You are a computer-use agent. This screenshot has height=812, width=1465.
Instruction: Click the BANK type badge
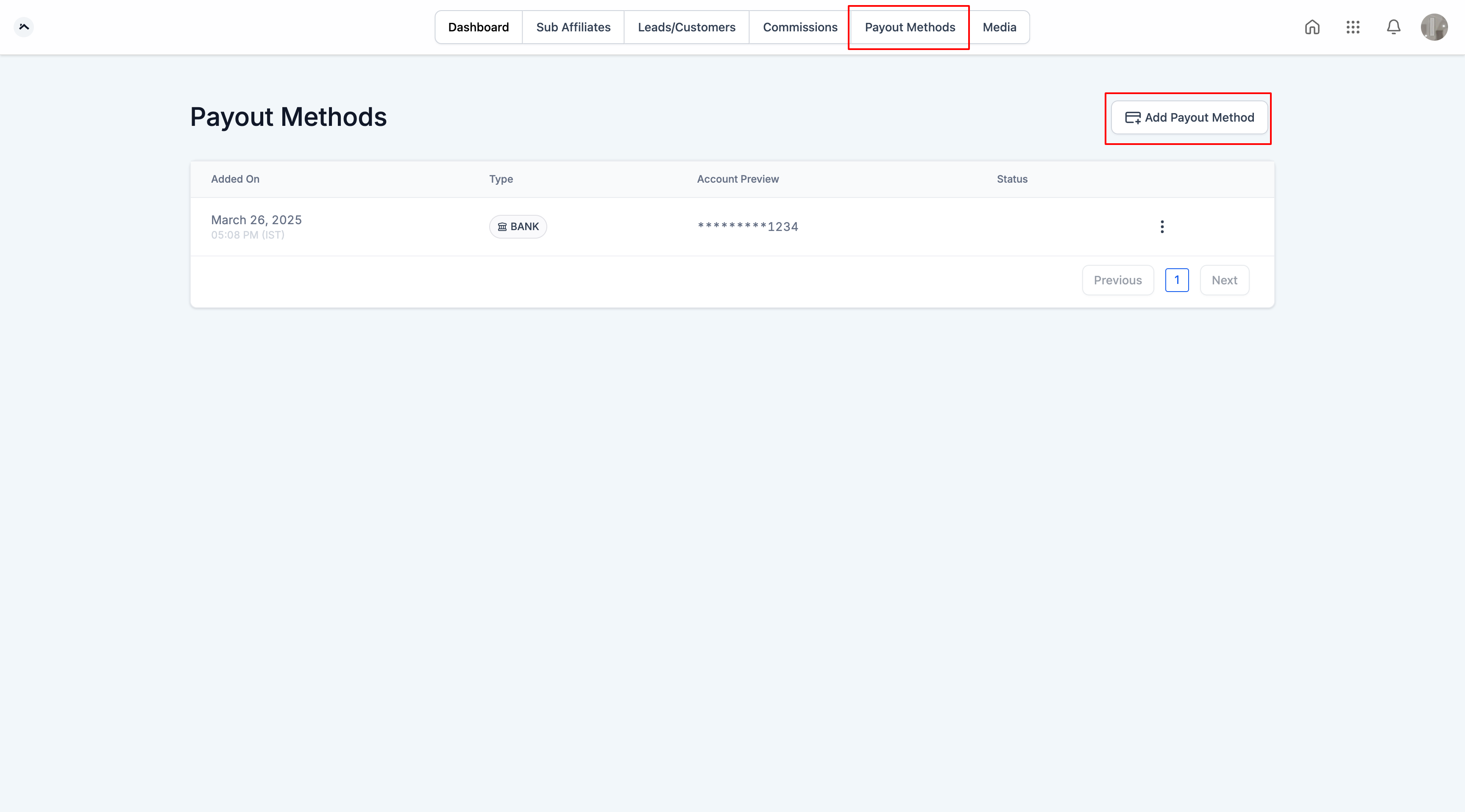click(x=518, y=227)
